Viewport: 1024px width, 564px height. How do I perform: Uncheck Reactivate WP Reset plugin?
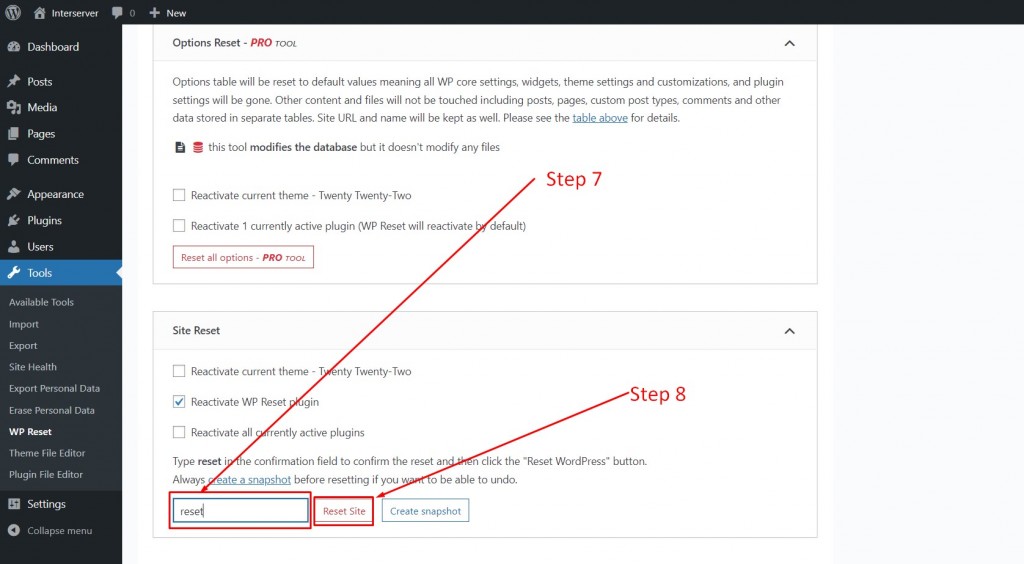[x=179, y=402]
